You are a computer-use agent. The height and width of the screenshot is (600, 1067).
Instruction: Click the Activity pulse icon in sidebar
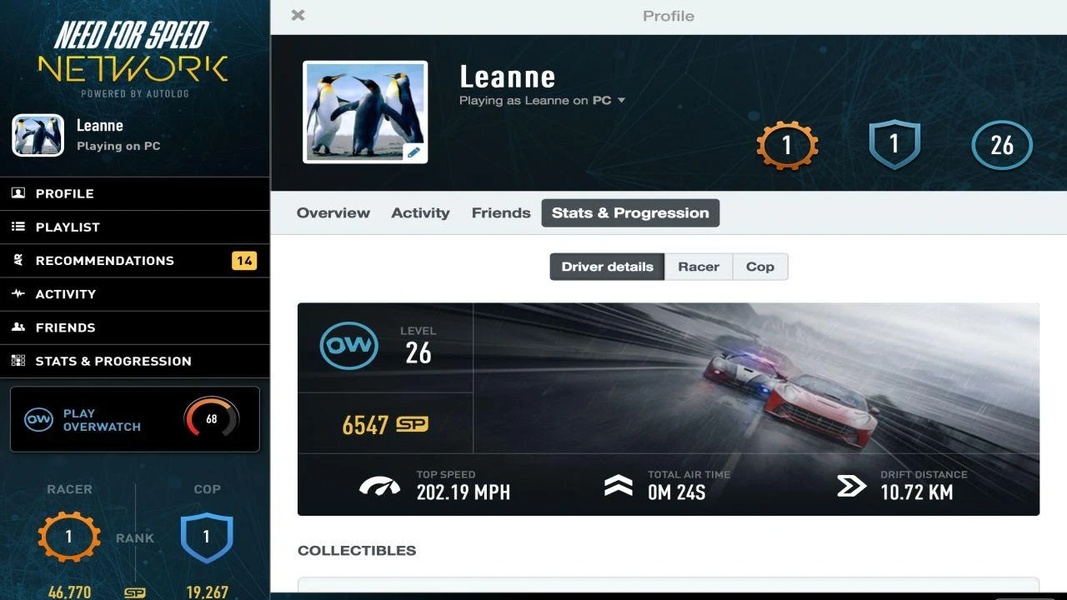(18, 293)
